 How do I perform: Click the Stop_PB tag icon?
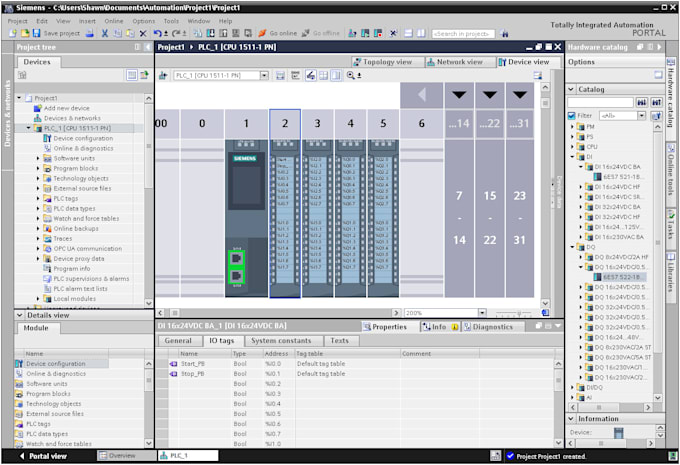pos(173,373)
